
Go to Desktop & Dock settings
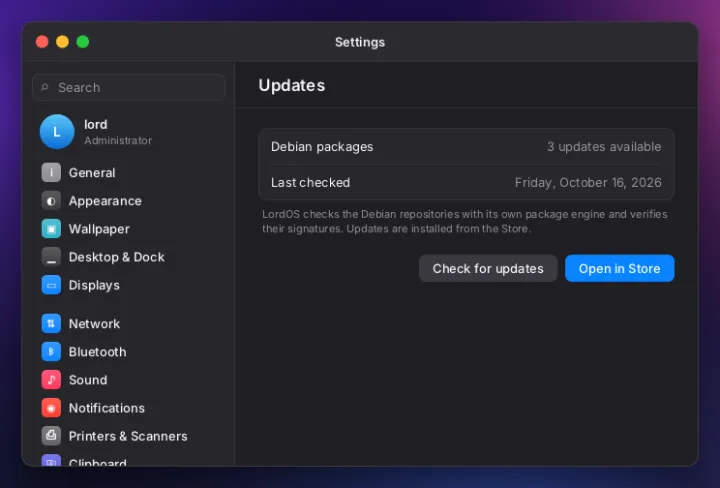tap(129, 257)
